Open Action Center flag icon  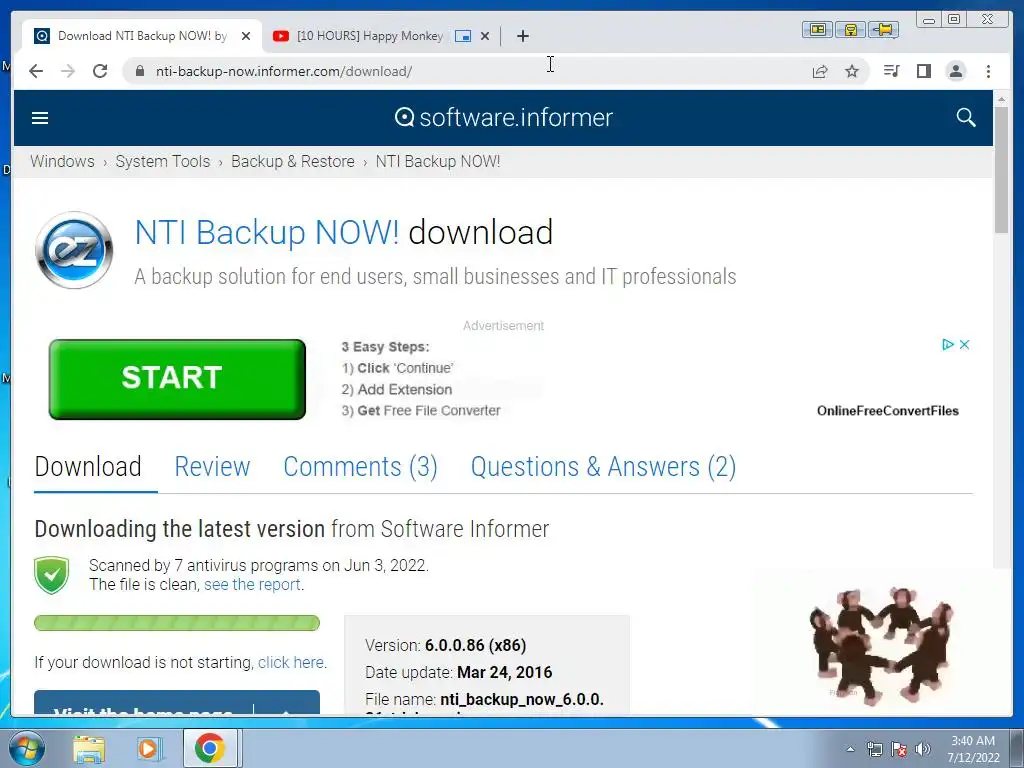coord(899,749)
